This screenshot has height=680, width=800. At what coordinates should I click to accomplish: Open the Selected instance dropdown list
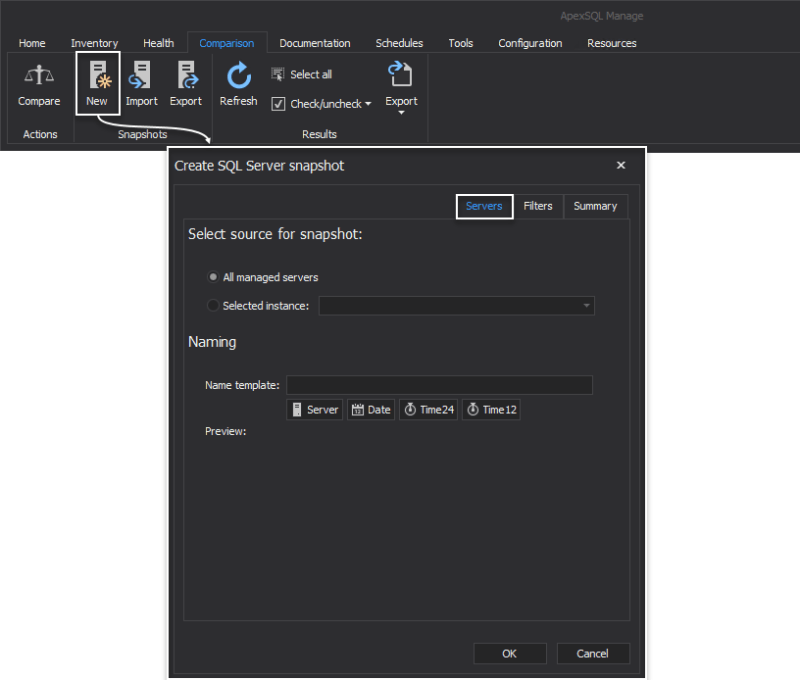pyautogui.click(x=456, y=305)
